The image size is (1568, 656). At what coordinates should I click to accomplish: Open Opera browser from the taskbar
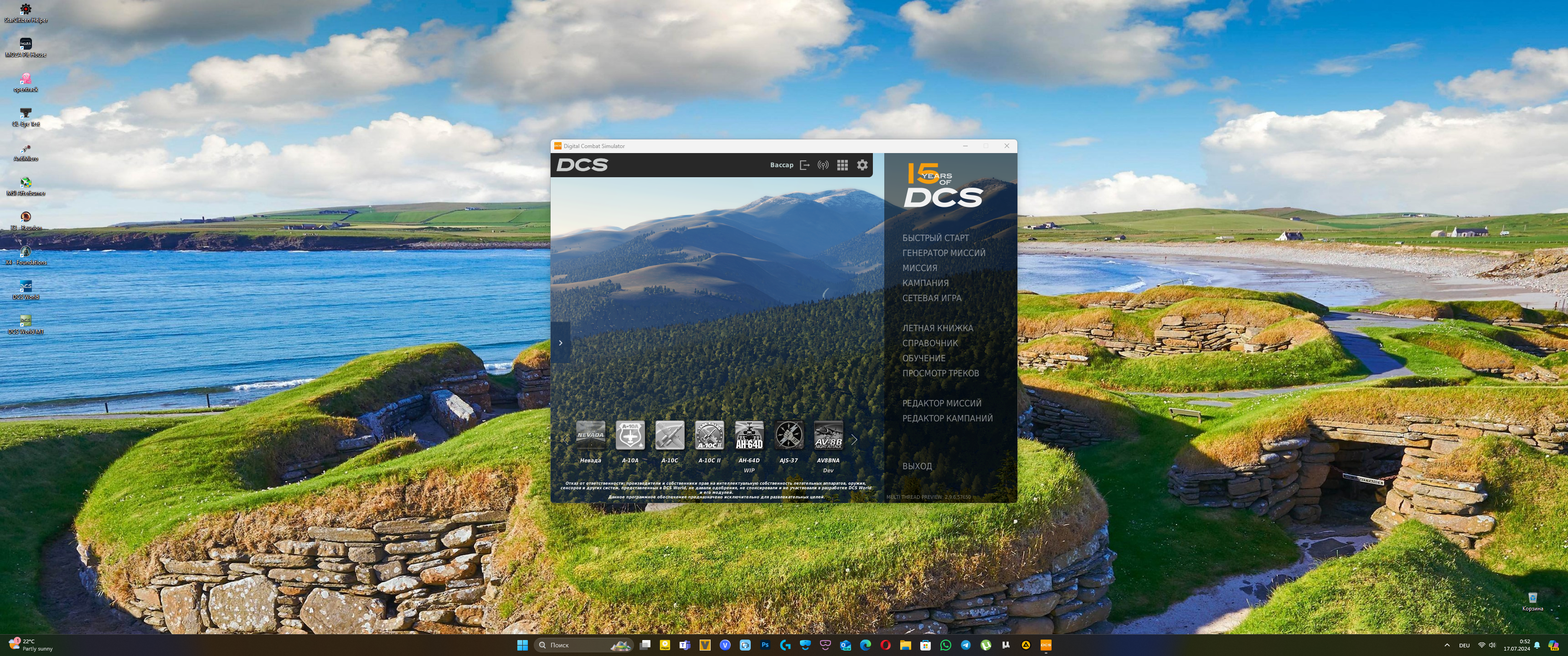point(886,645)
